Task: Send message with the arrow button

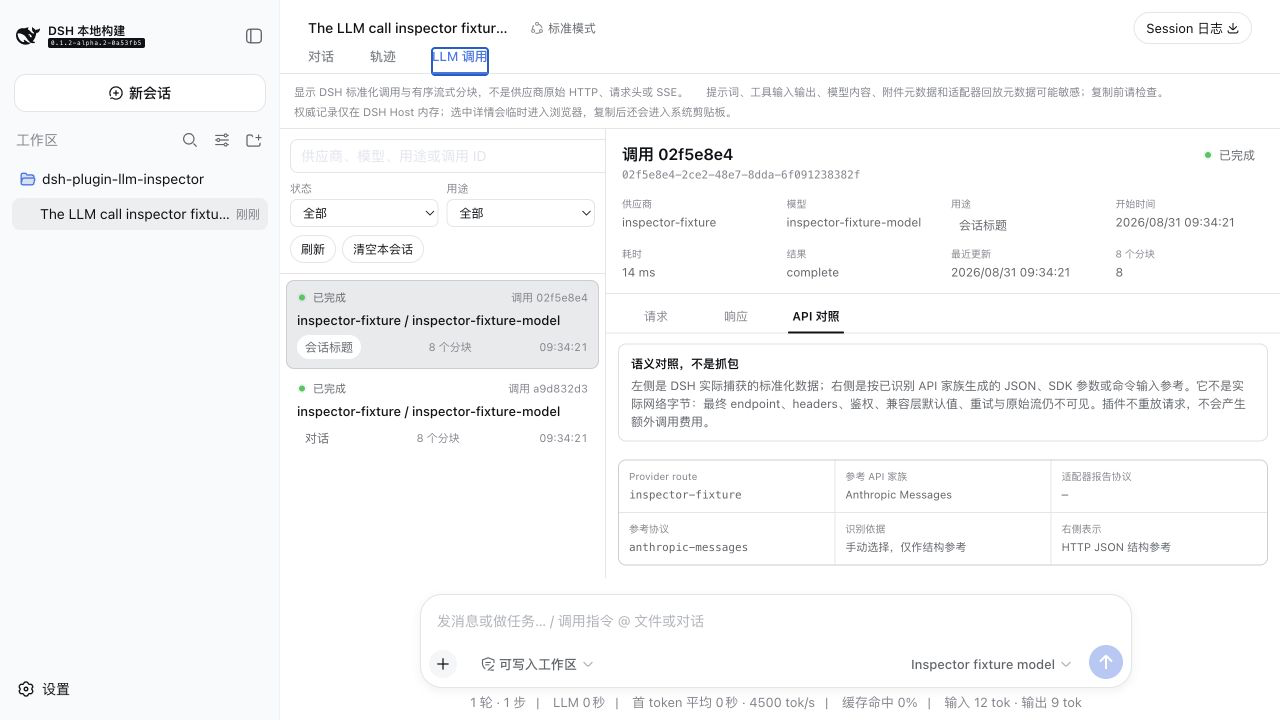Action: [1105, 662]
